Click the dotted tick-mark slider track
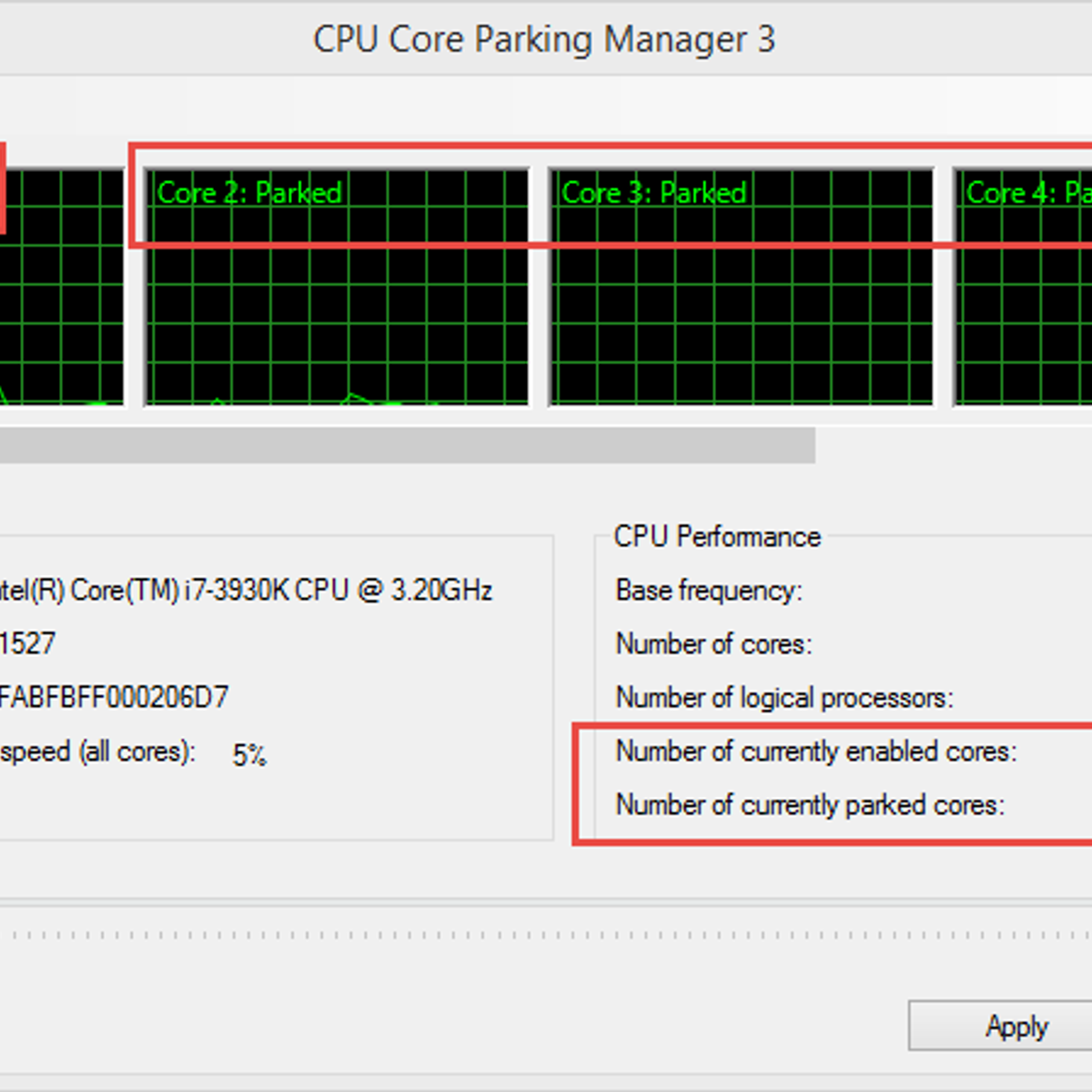1092x1092 pixels. pos(546,935)
